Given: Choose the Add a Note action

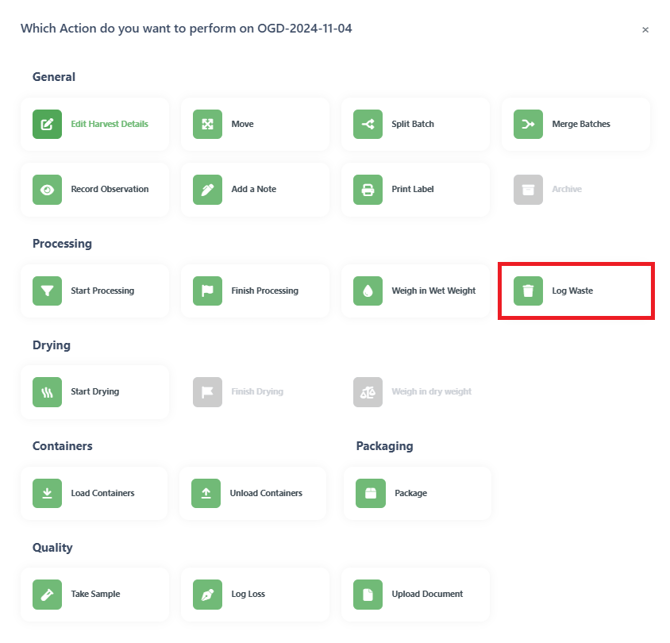Looking at the screenshot, I should [255, 189].
